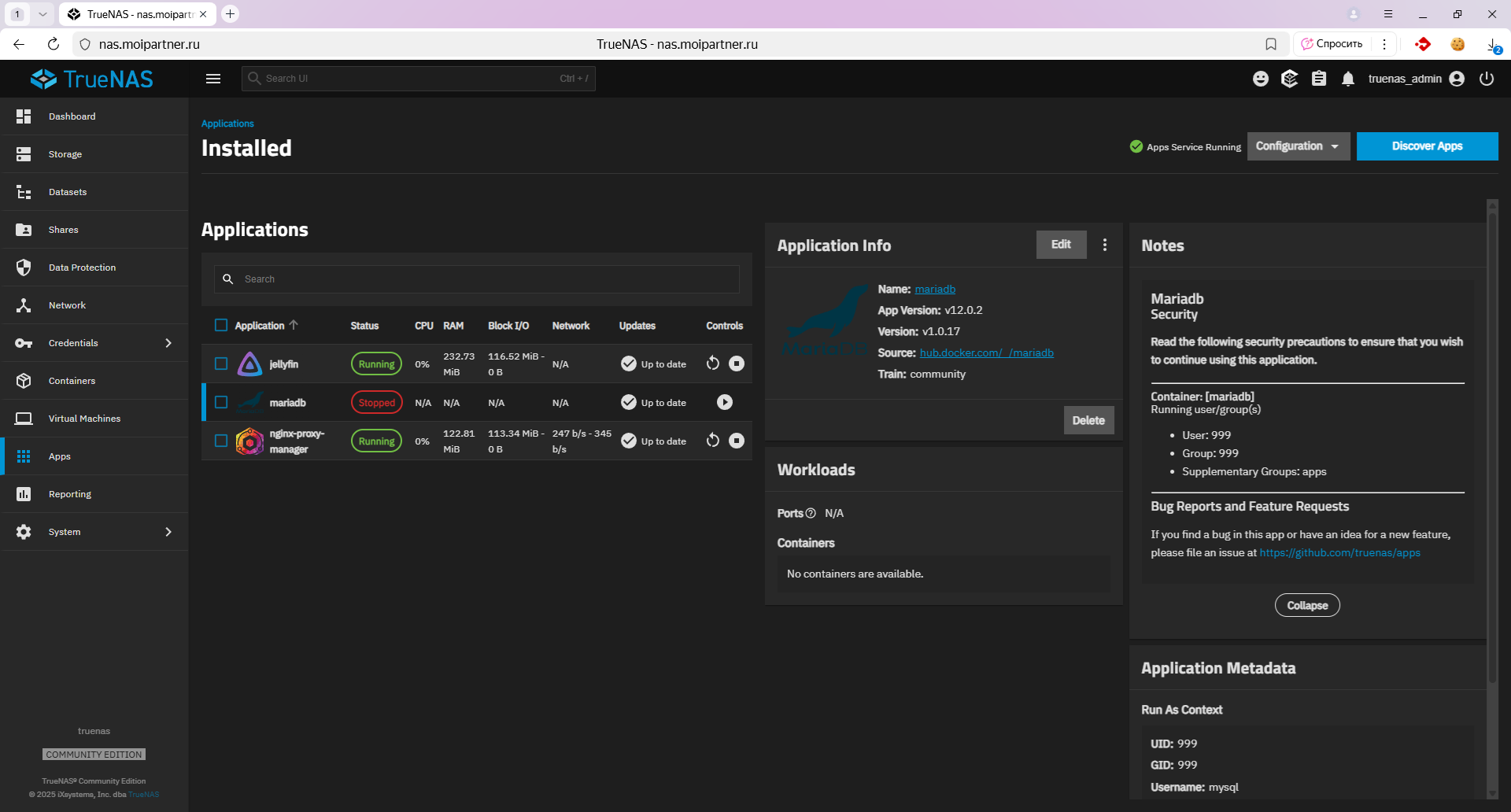Toggle the select-all Application checkbox
1511x812 pixels.
coord(221,325)
